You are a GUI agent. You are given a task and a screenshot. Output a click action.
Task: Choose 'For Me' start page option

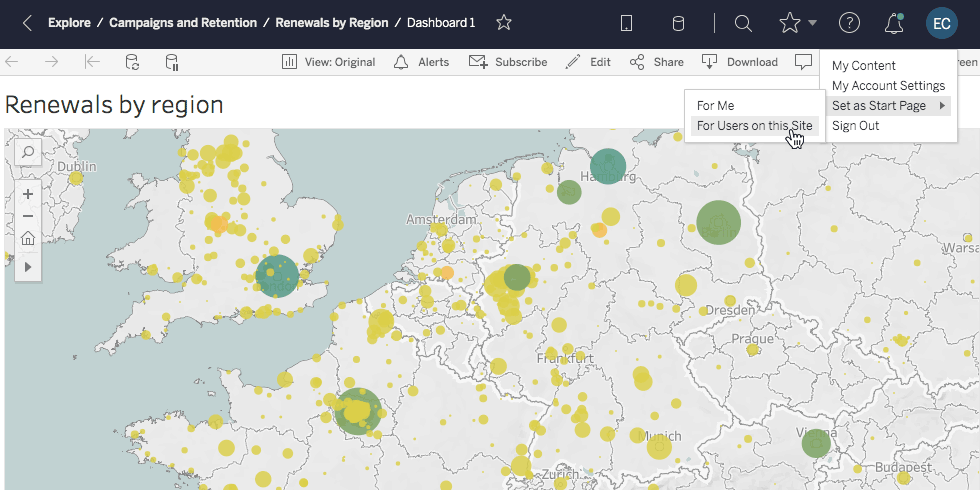(x=716, y=106)
